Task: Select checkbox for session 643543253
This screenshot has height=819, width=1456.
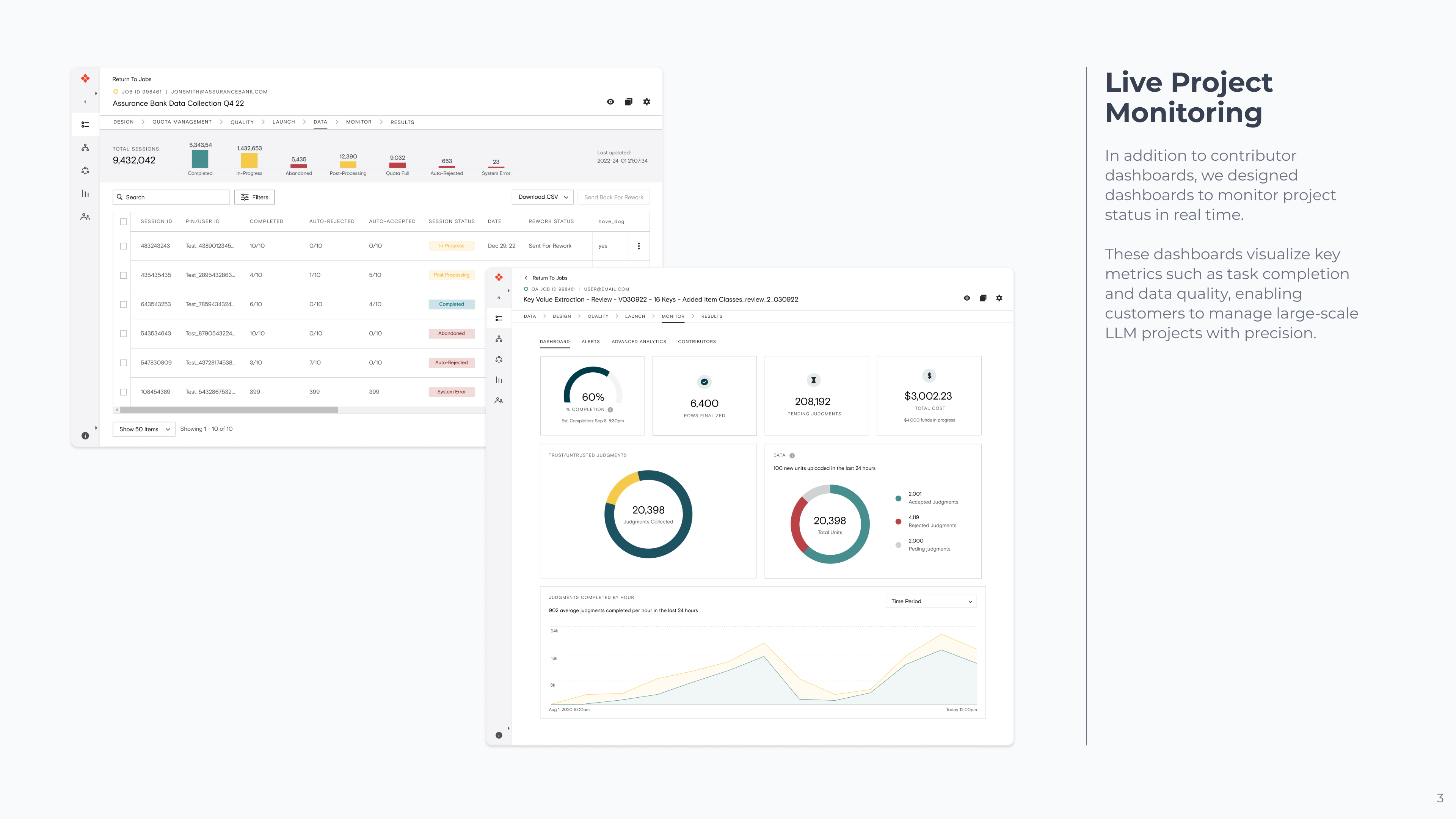Action: 123,304
